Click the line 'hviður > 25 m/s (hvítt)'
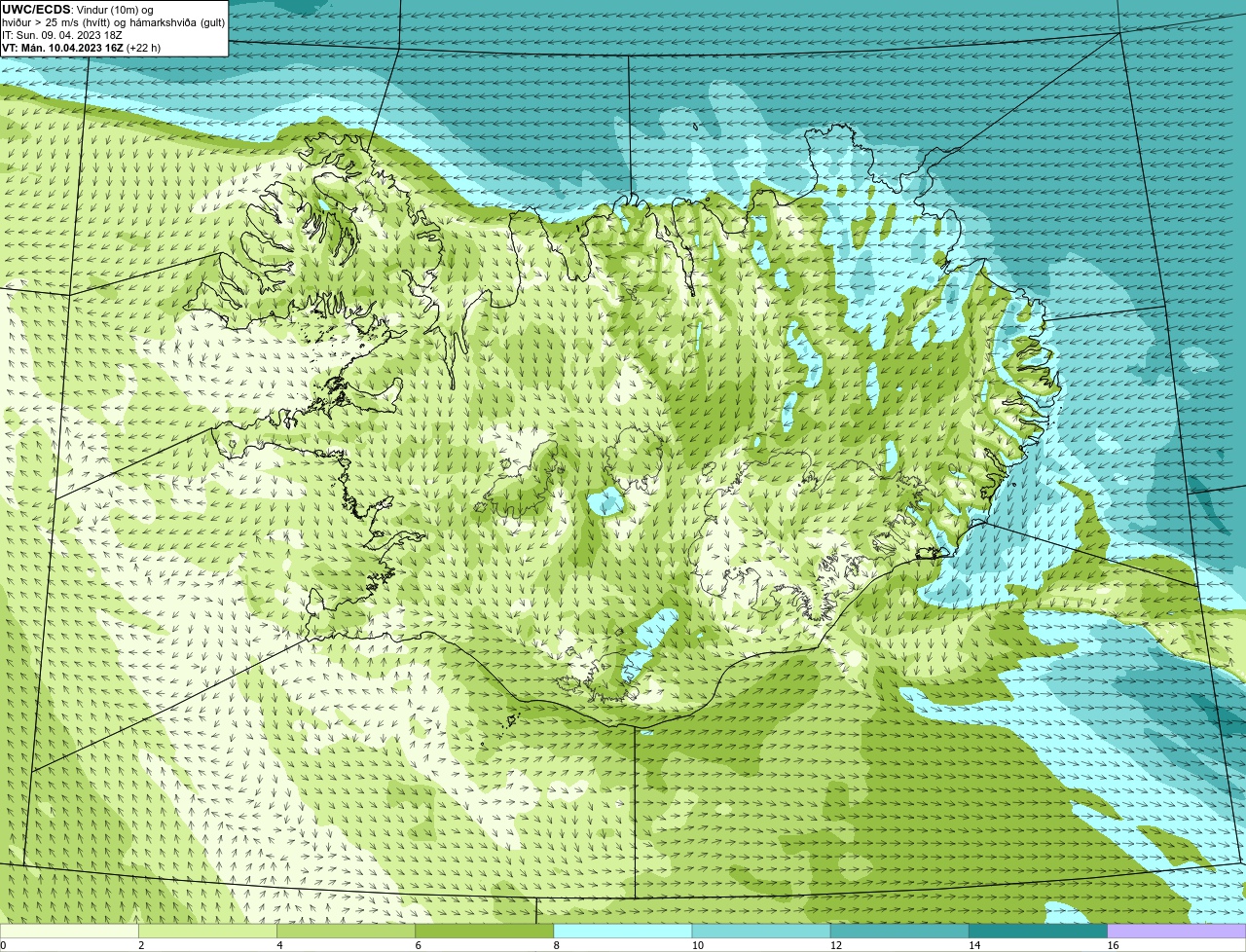 click(58, 22)
